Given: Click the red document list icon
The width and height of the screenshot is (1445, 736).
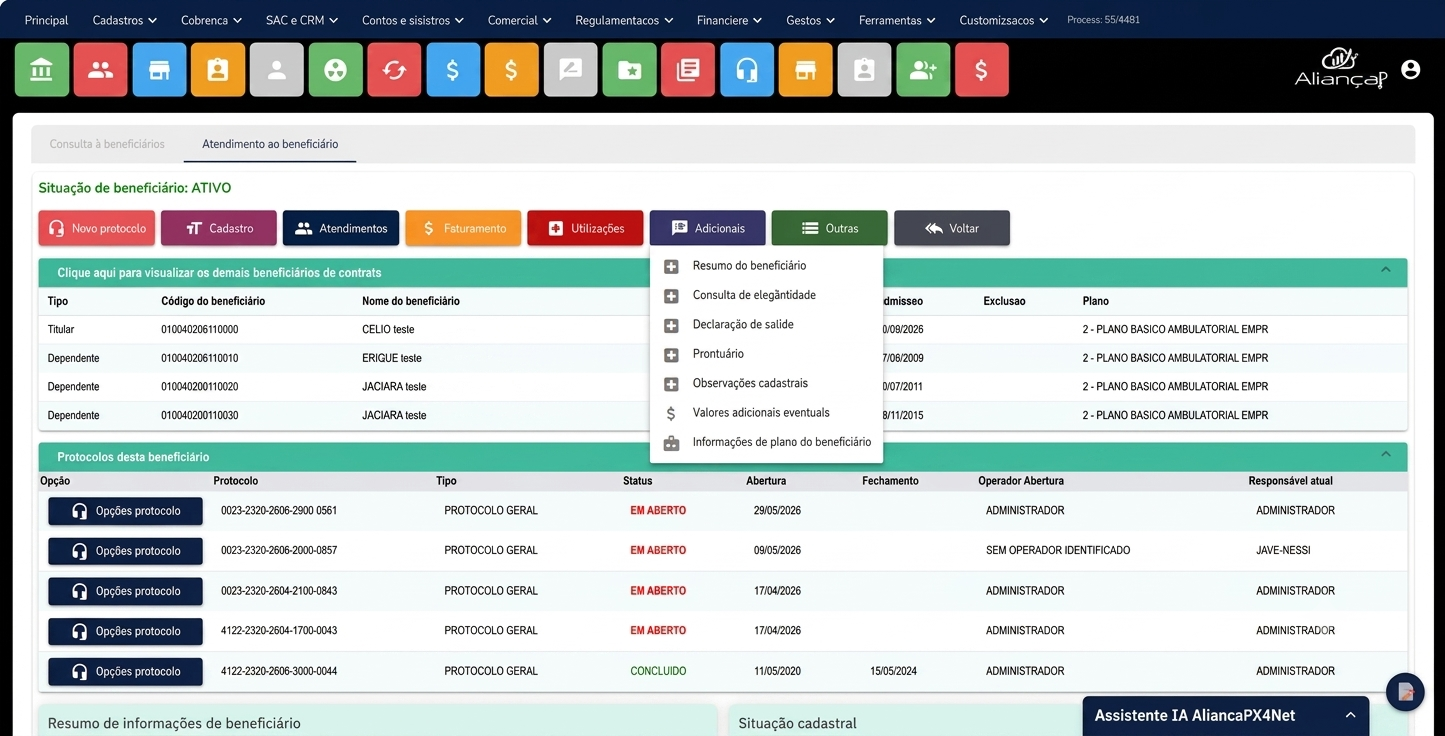Looking at the screenshot, I should pyautogui.click(x=688, y=70).
